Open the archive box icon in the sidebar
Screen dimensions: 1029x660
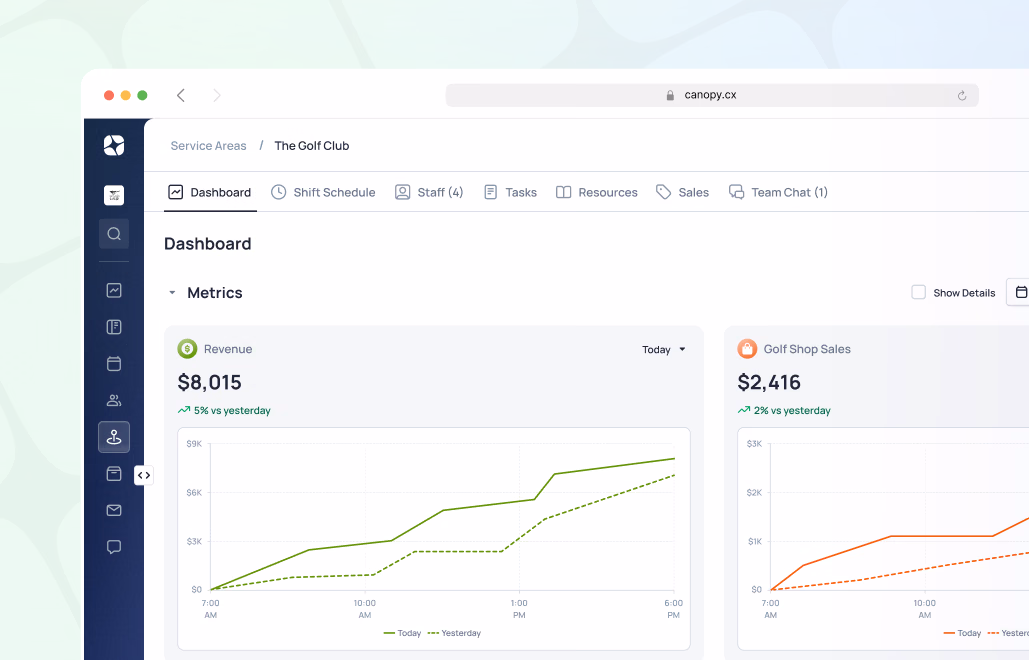[x=114, y=474]
